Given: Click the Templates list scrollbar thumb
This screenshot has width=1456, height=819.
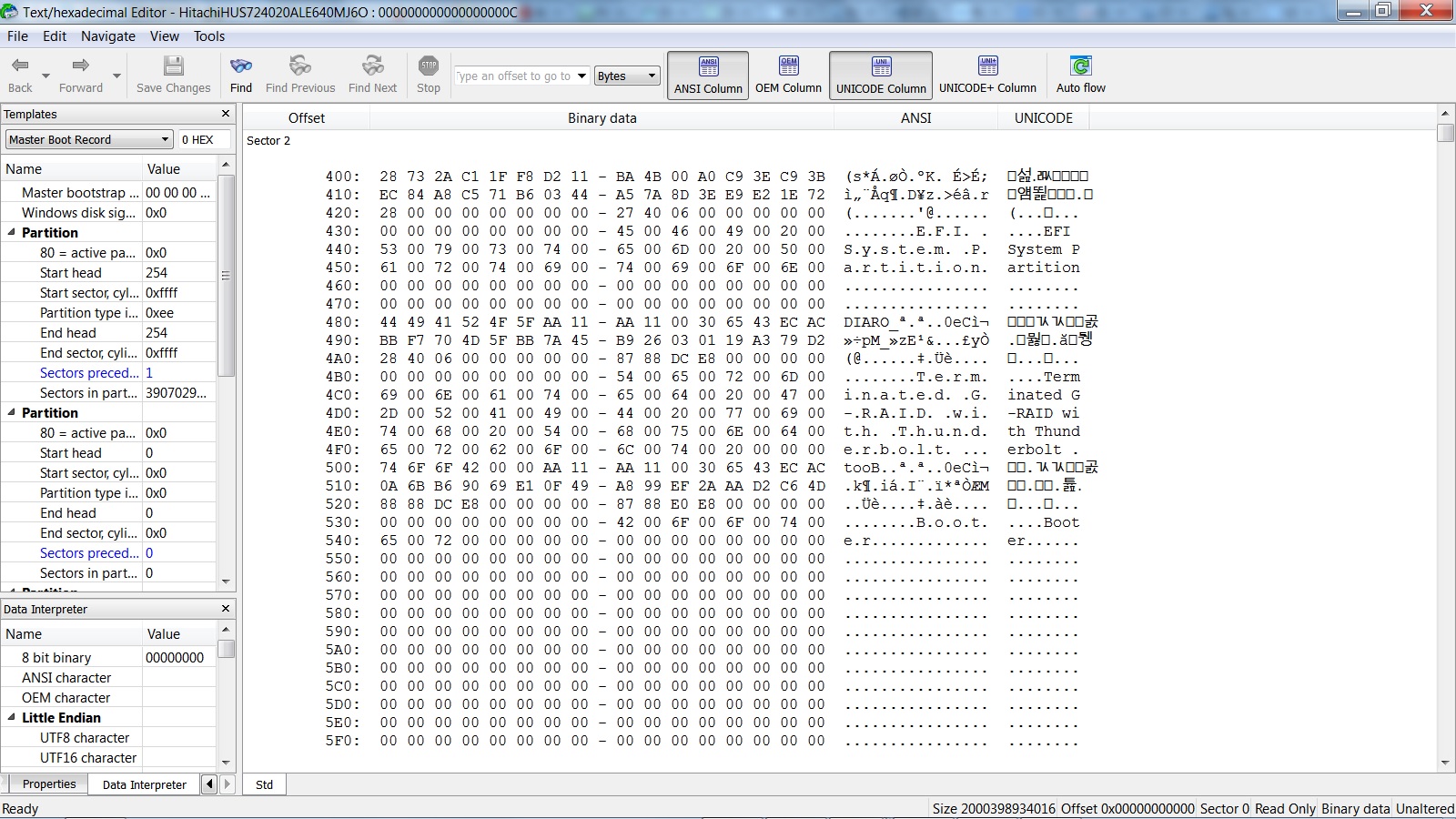Looking at the screenshot, I should click(x=226, y=276).
